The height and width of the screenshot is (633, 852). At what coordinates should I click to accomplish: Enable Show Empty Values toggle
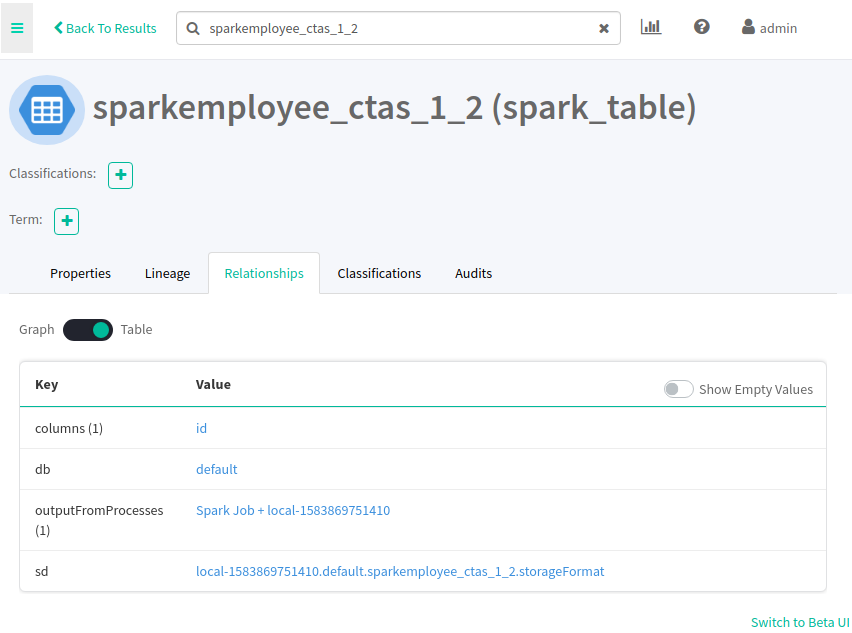pos(678,389)
